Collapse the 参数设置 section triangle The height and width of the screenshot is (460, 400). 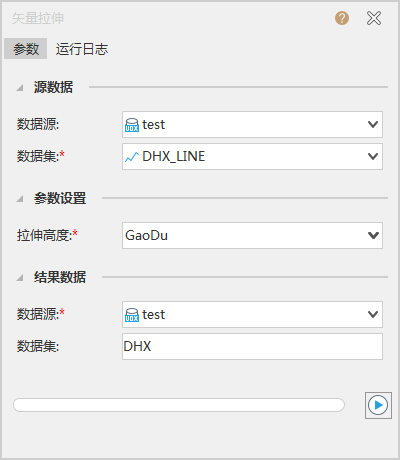20,199
